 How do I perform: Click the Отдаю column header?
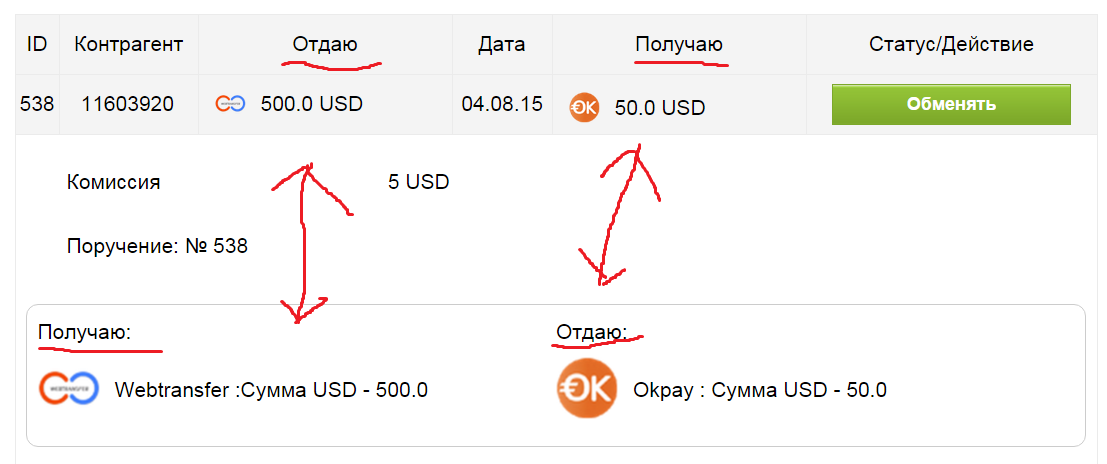click(324, 44)
